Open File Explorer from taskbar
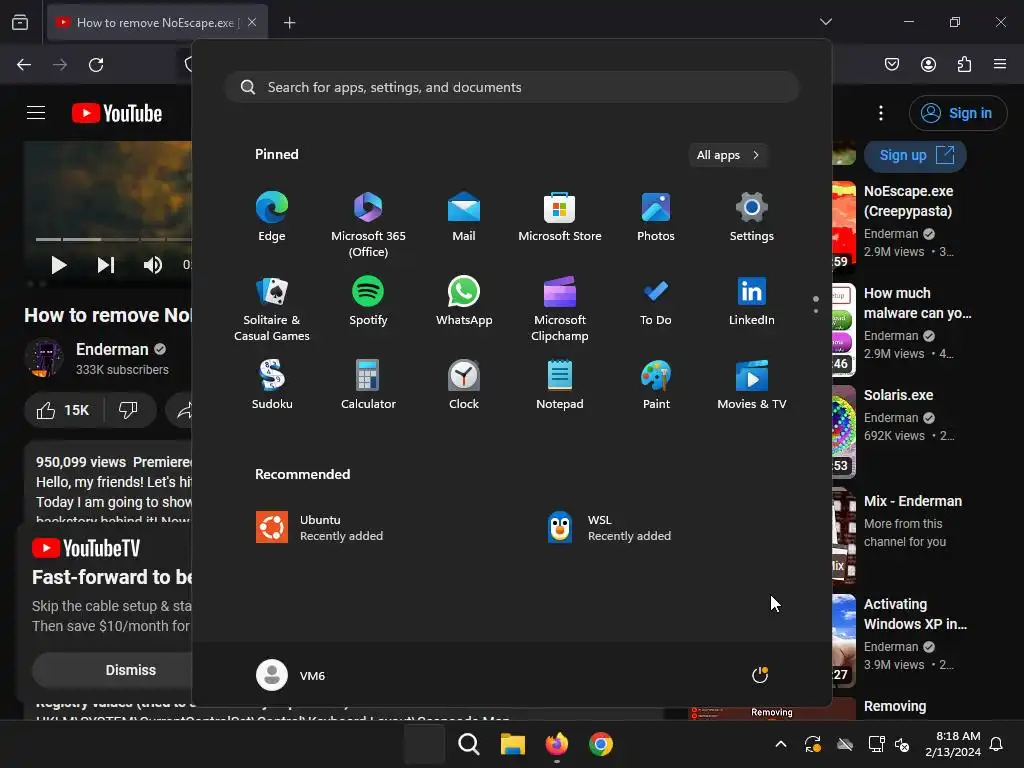 513,744
